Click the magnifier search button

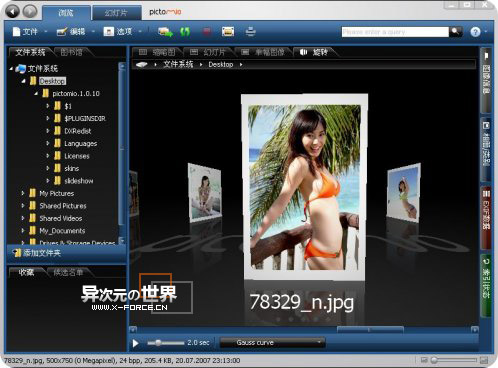click(x=455, y=32)
